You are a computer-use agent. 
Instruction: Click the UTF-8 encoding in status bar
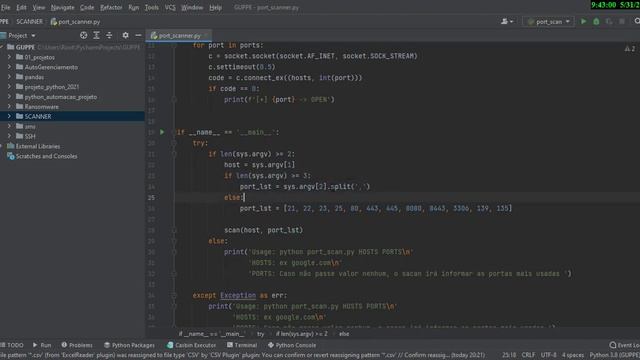click(x=549, y=355)
